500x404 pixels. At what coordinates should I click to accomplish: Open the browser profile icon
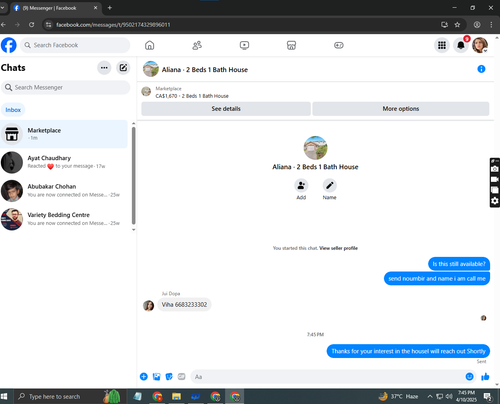click(477, 24)
